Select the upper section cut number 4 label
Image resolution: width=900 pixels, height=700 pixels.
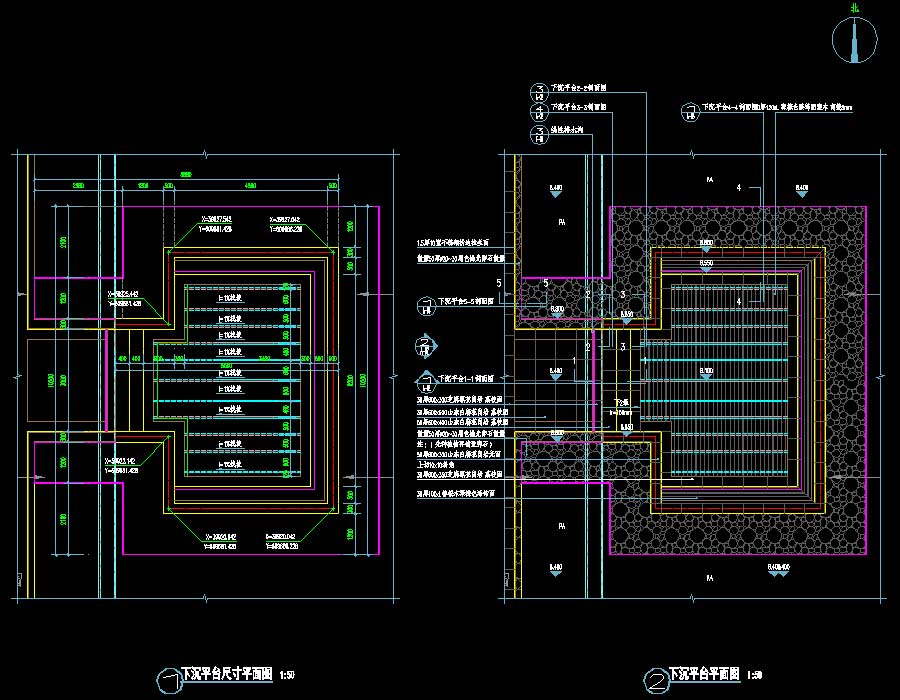point(739,188)
